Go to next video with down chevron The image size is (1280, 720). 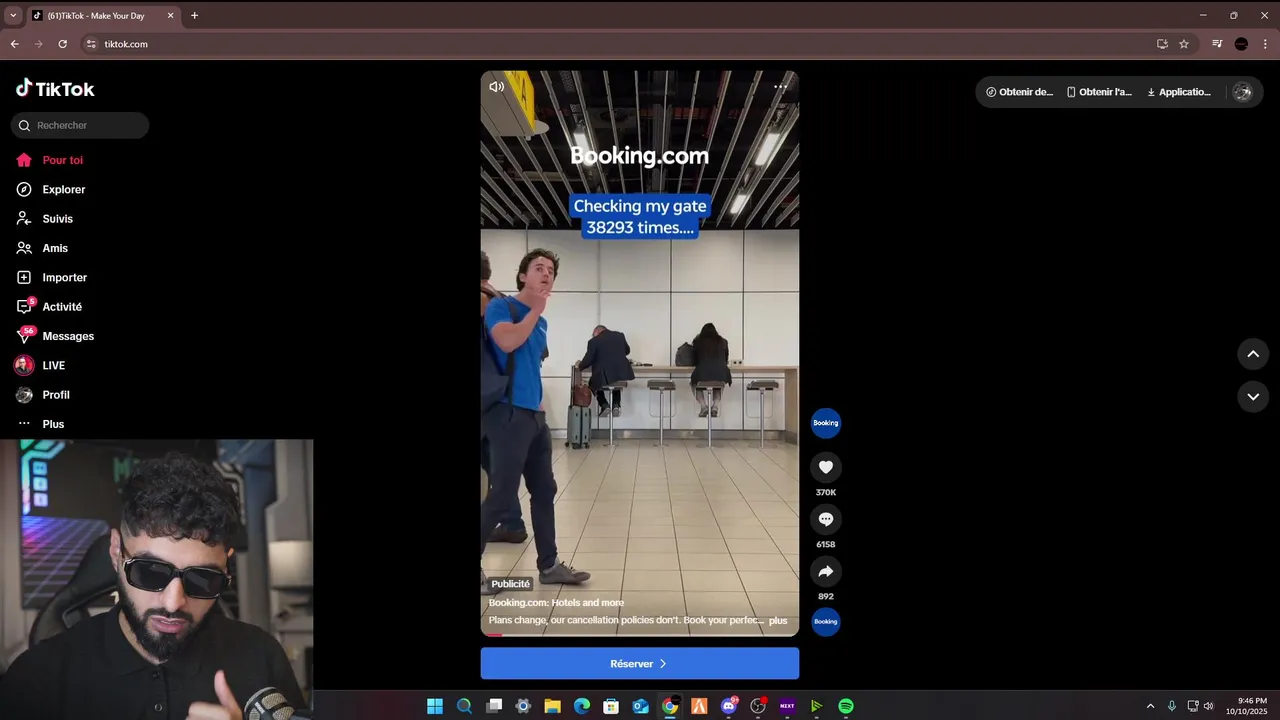(1253, 397)
